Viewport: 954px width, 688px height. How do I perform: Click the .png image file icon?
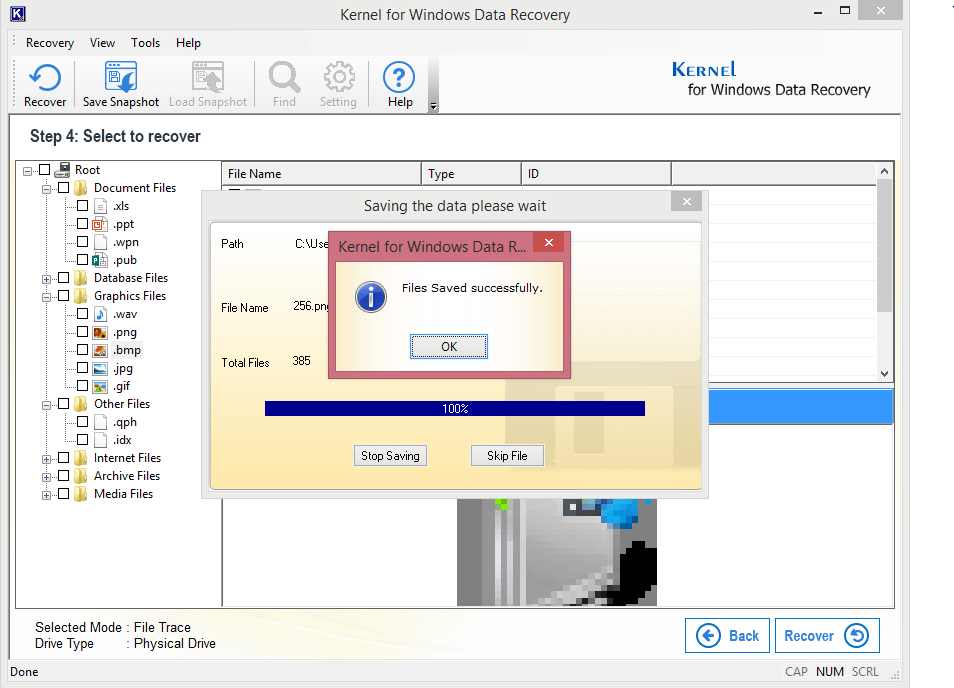100,333
